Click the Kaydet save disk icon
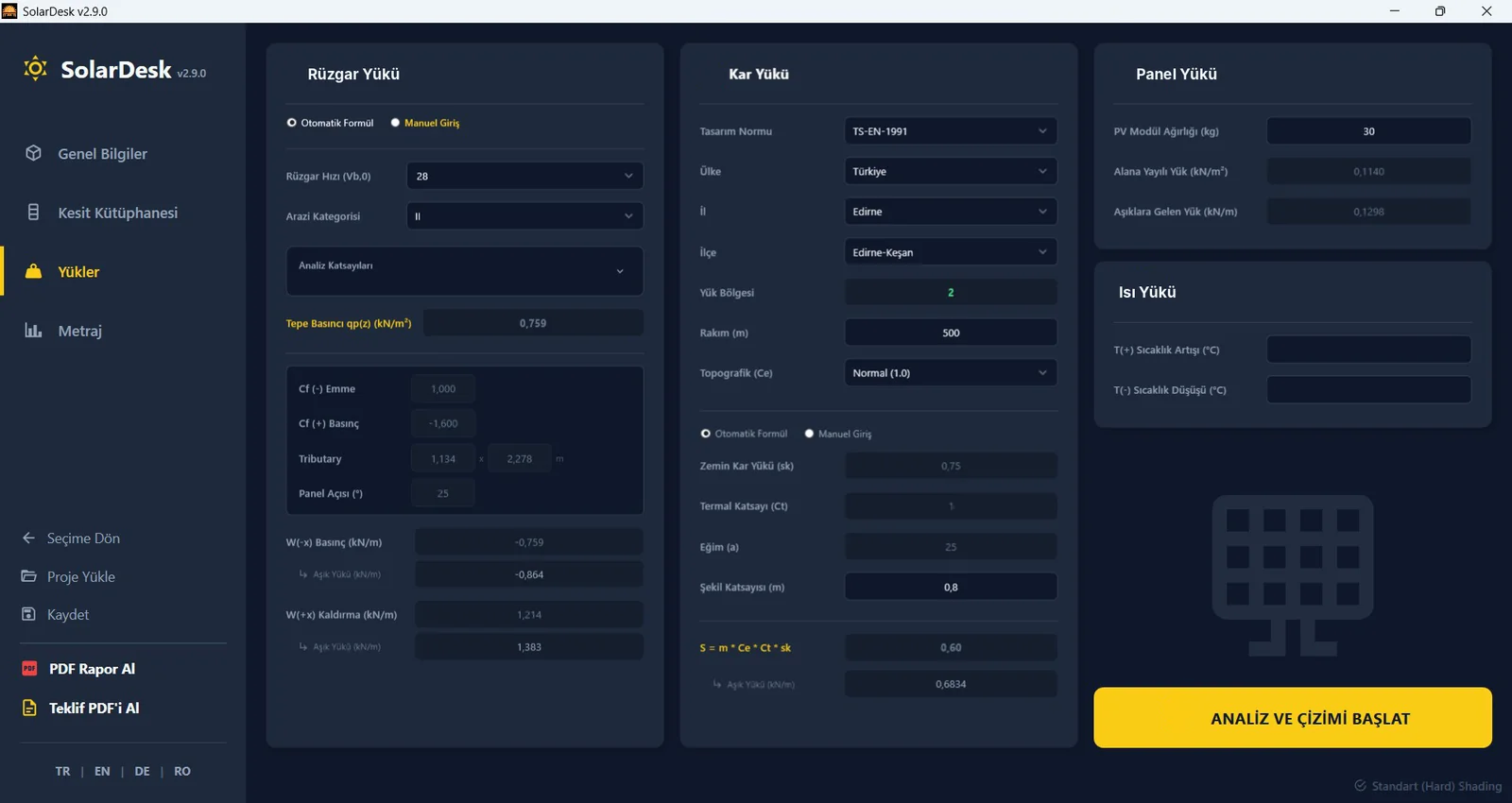This screenshot has height=803, width=1512. coord(28,614)
